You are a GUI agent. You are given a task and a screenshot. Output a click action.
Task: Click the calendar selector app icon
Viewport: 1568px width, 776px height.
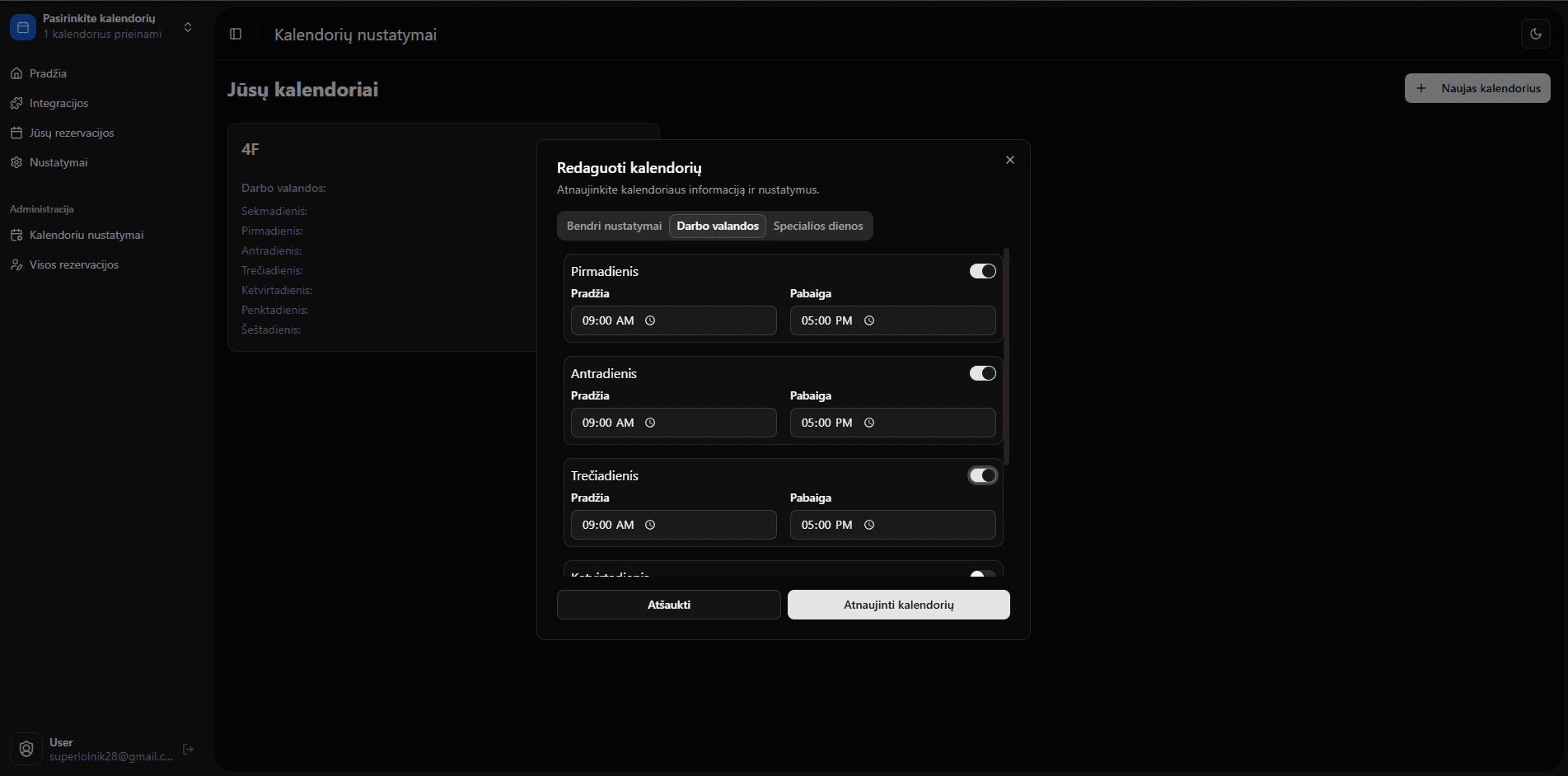(x=23, y=27)
